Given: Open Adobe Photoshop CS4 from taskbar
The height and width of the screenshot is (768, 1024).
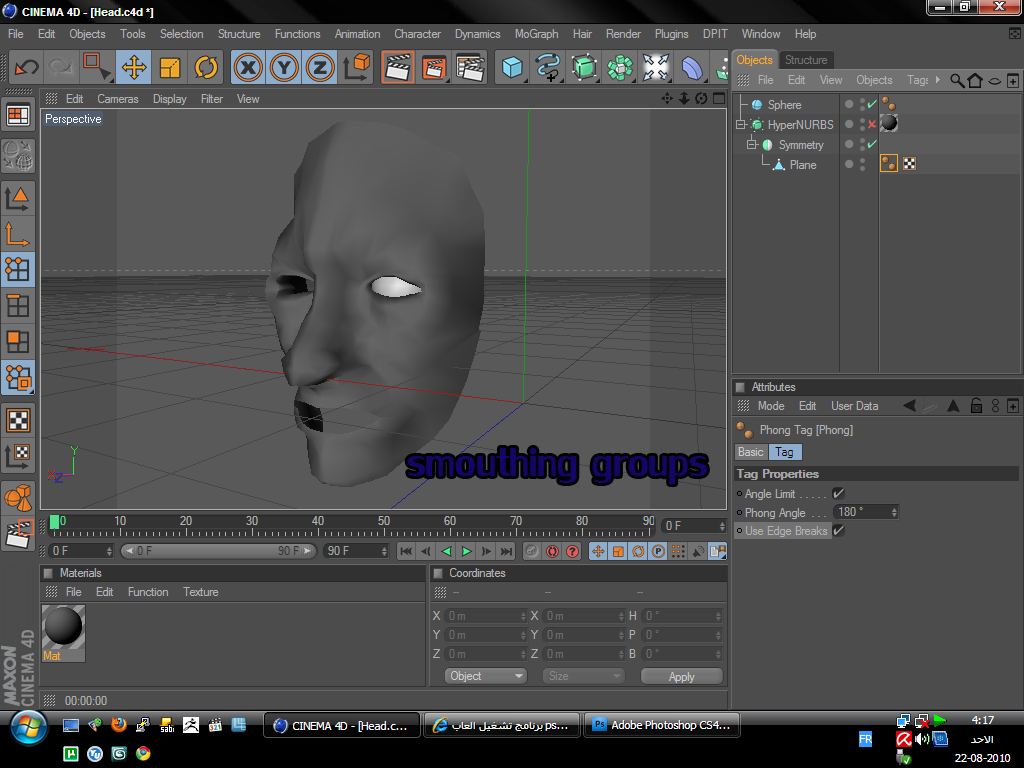Looking at the screenshot, I should click(662, 725).
